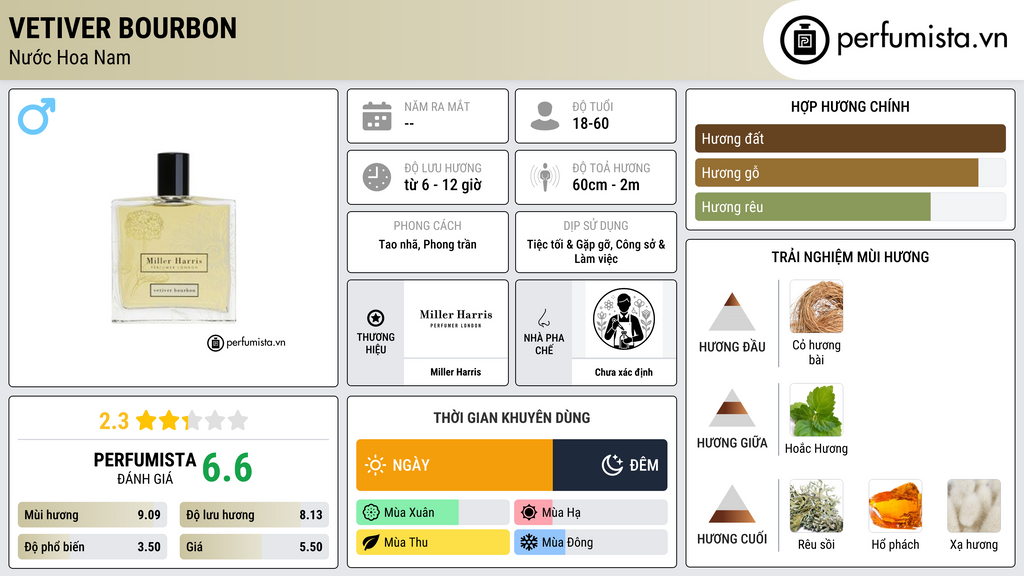
Task: Click the Miller Harris brand name label
Action: pos(456,372)
